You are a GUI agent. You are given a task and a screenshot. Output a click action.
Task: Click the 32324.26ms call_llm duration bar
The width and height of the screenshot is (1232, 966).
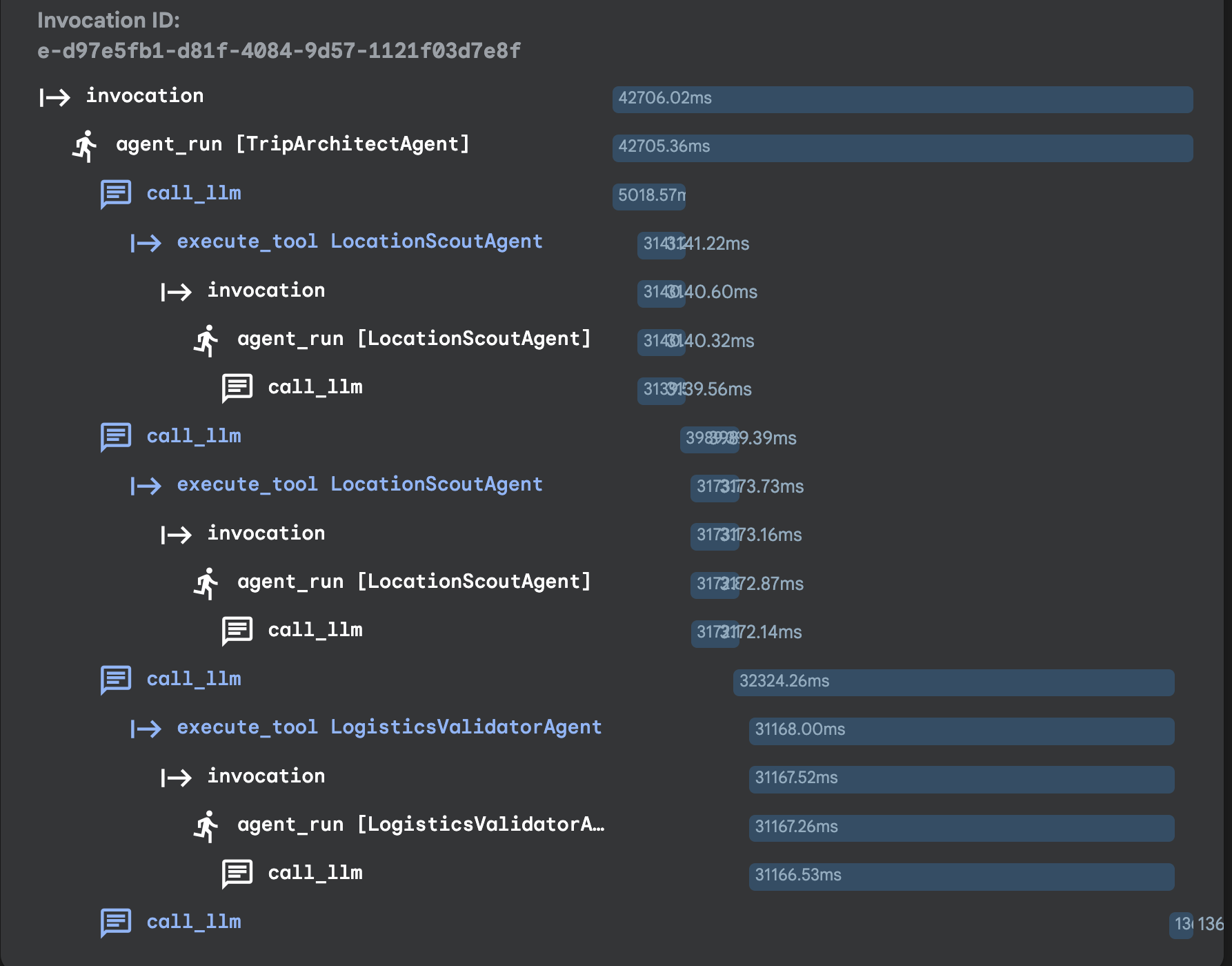[x=953, y=682]
